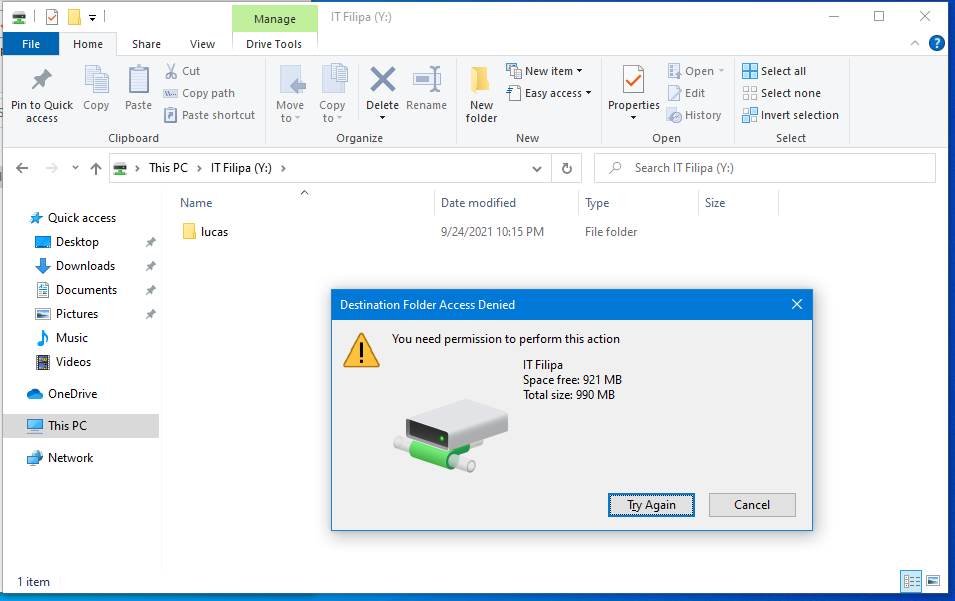Select Downloads in Quick access sidebar
Image resolution: width=955 pixels, height=601 pixels.
click(85, 266)
